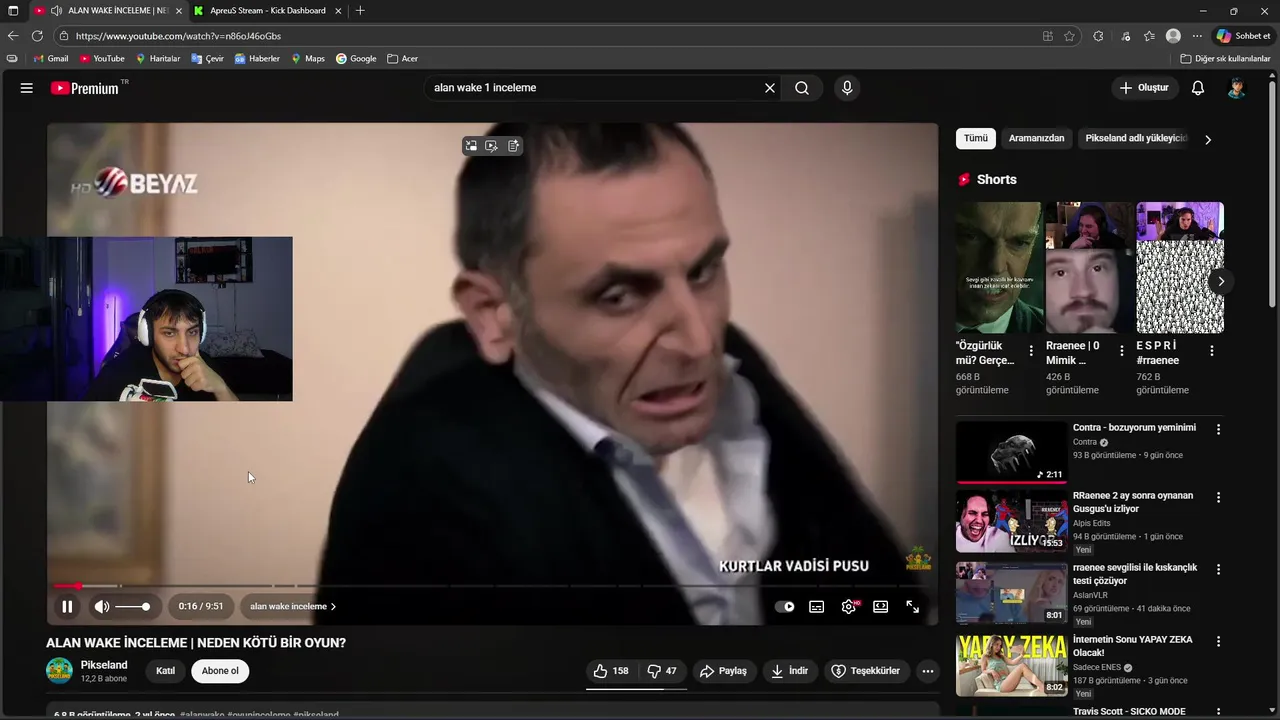Reload the page
Viewport: 1280px width, 720px height.
[37, 36]
